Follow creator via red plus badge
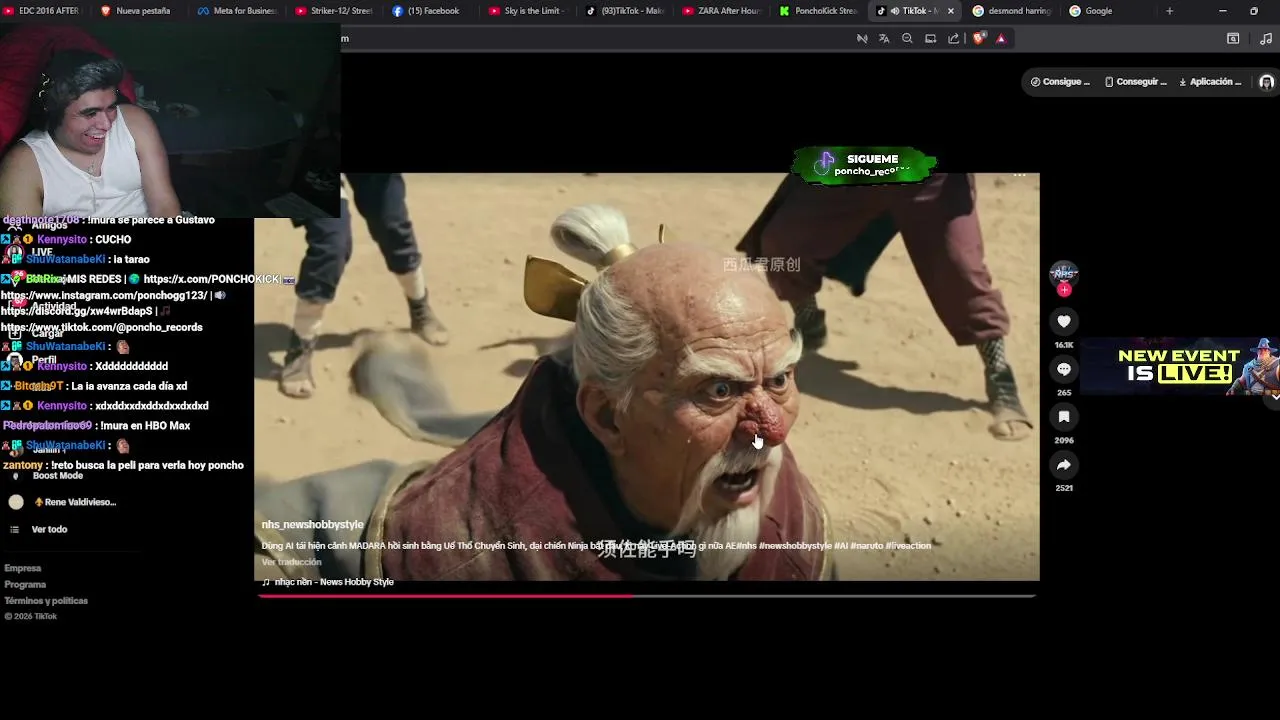 [1064, 290]
